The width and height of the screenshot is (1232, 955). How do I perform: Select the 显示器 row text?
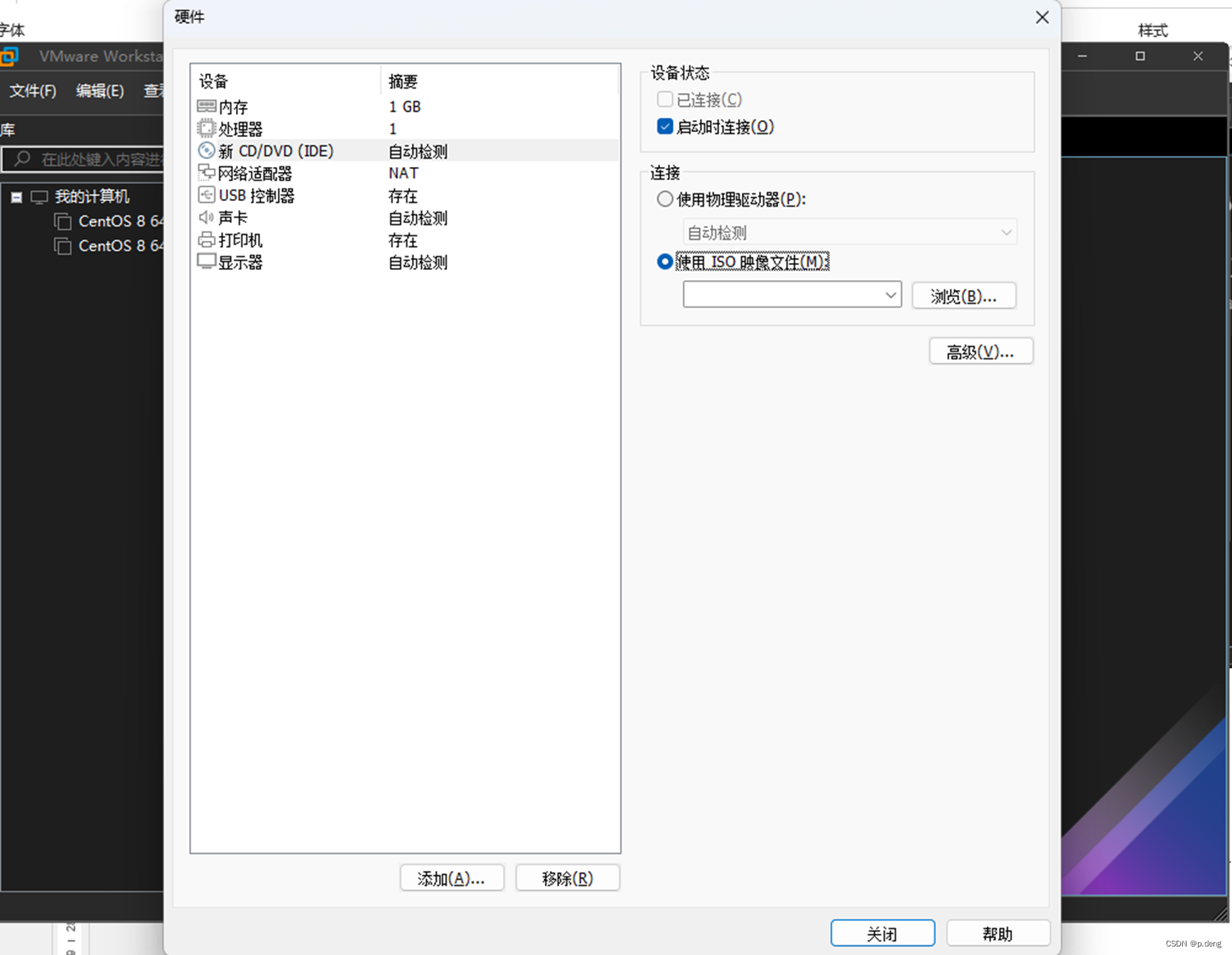[241, 262]
